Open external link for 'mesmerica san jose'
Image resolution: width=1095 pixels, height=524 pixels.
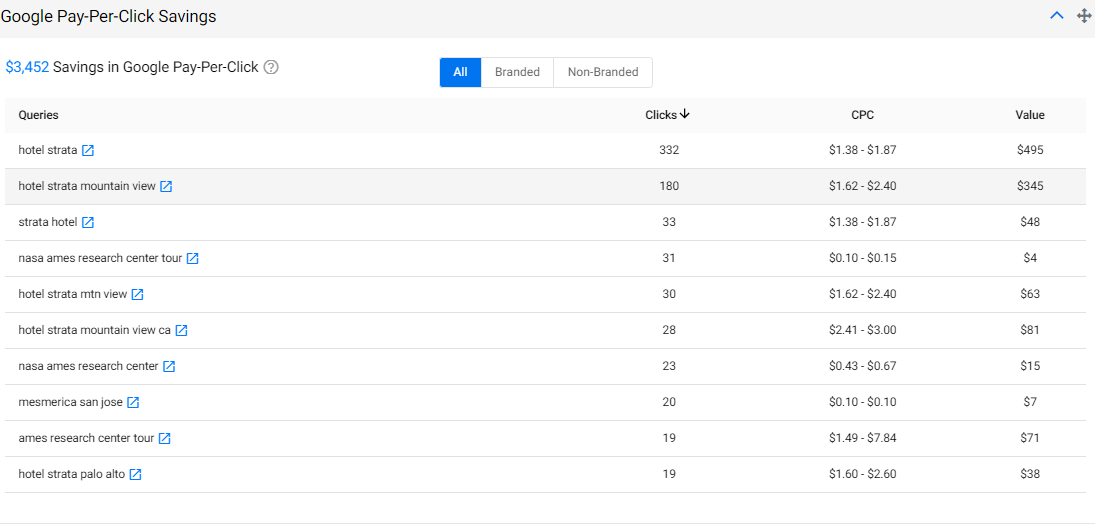pyautogui.click(x=133, y=402)
